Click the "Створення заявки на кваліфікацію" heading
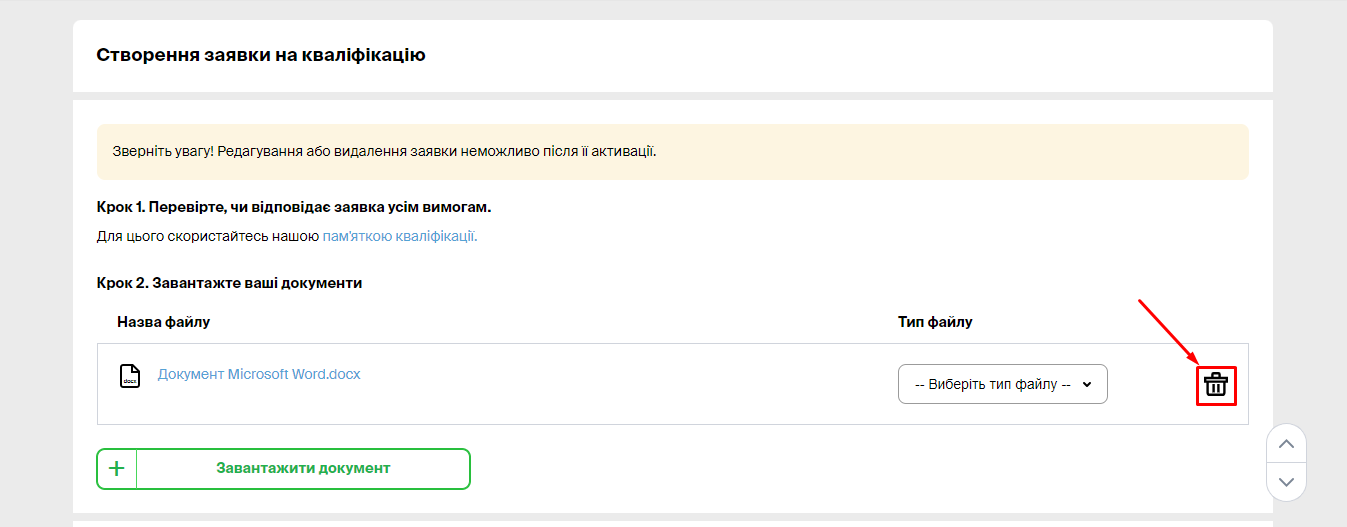 click(x=261, y=55)
